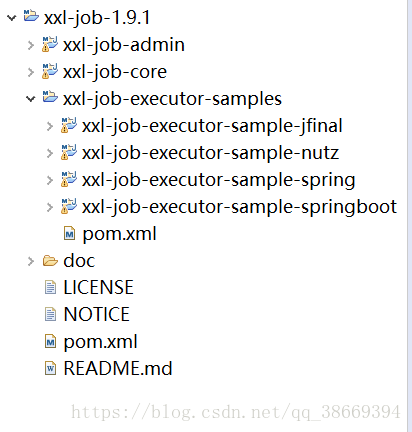
Task: Expand the xxl-job-core module
Action: click(x=31, y=72)
